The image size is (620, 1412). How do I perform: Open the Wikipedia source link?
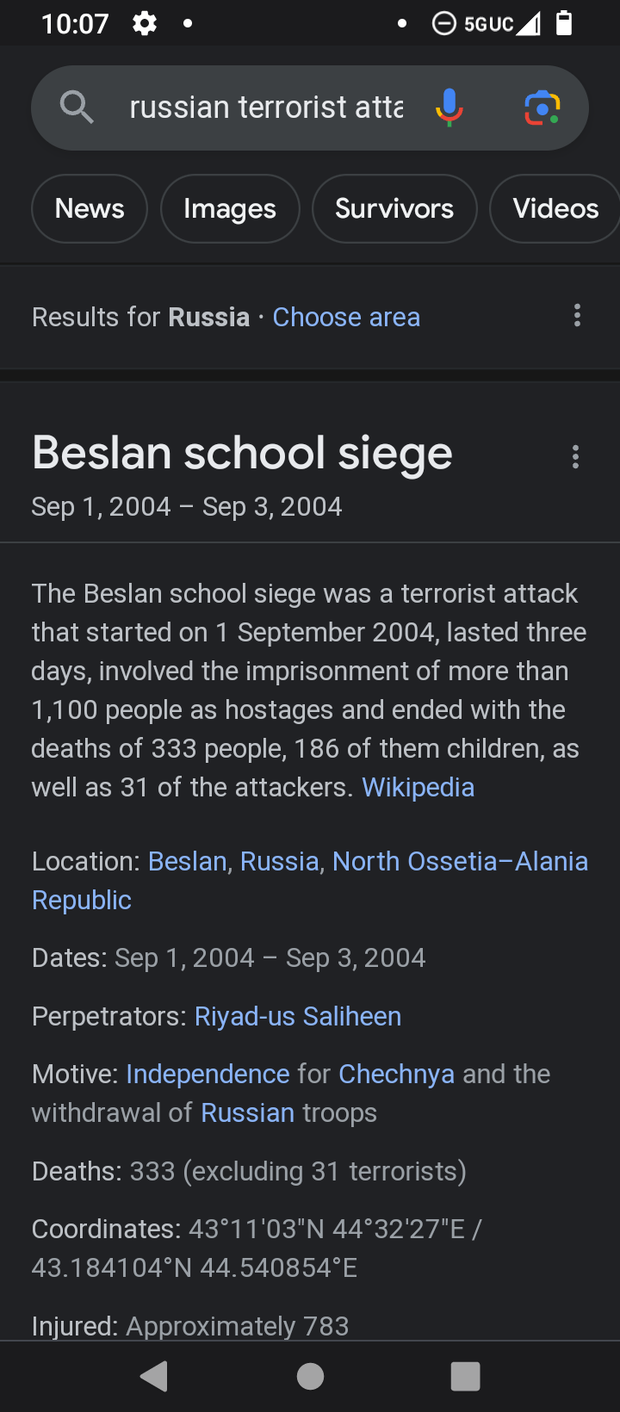point(418,787)
